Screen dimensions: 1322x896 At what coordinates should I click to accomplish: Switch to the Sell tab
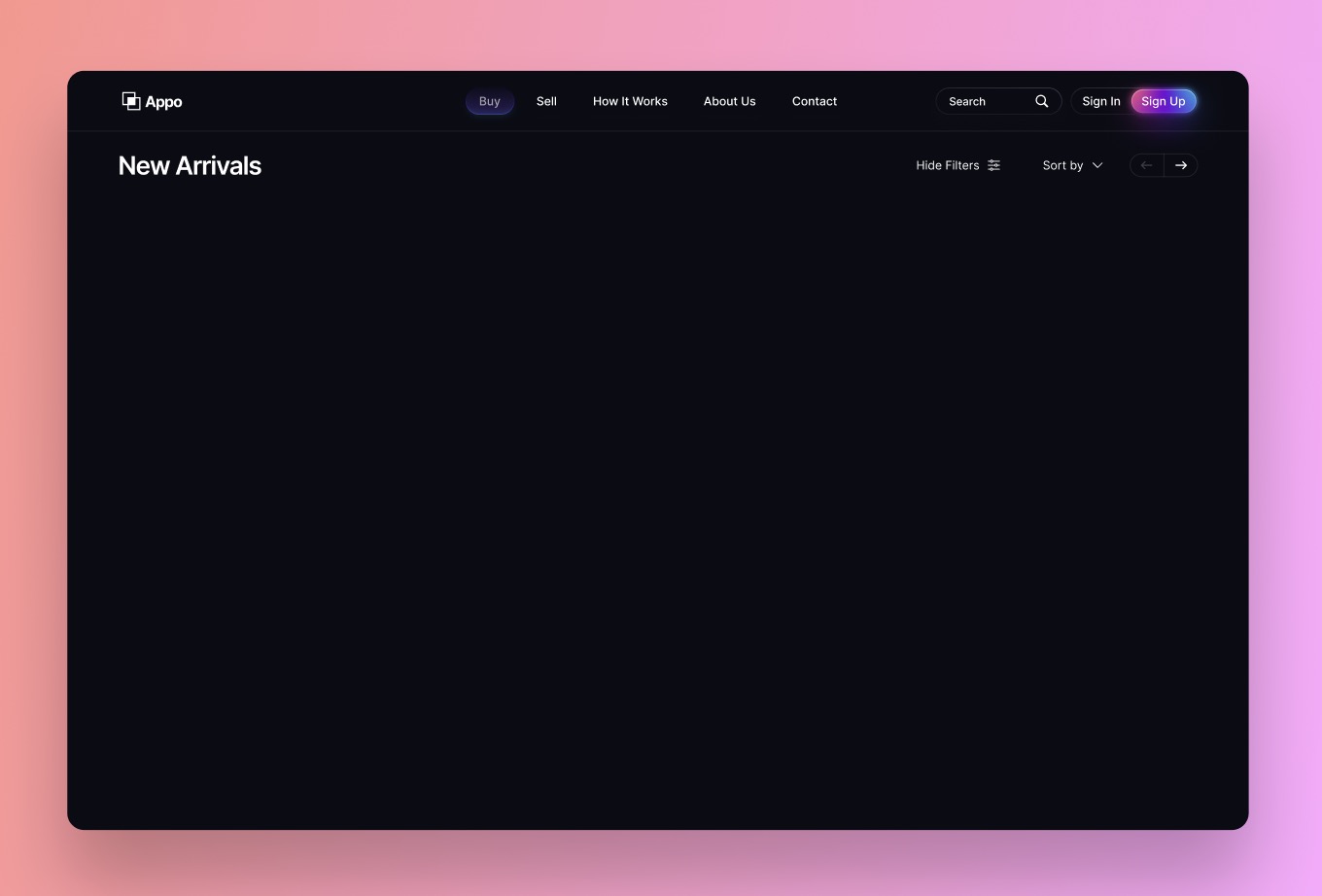pyautogui.click(x=545, y=101)
